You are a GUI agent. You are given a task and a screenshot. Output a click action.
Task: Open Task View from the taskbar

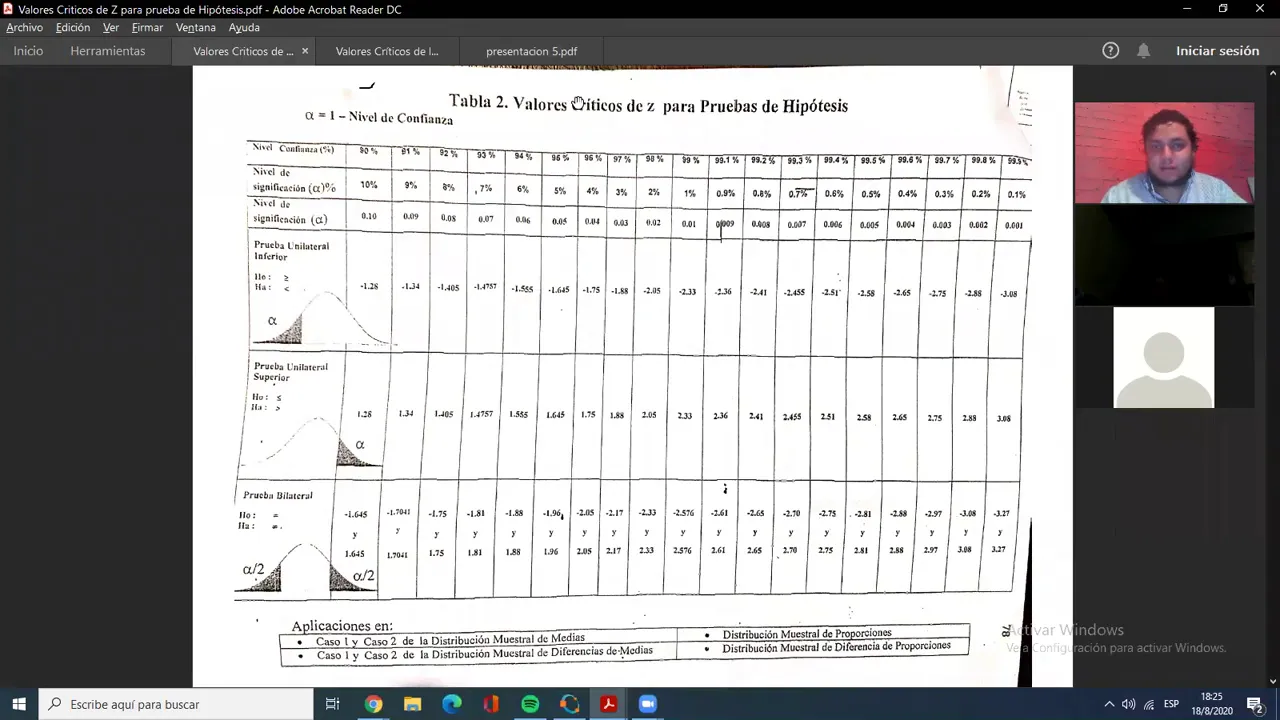[332, 704]
